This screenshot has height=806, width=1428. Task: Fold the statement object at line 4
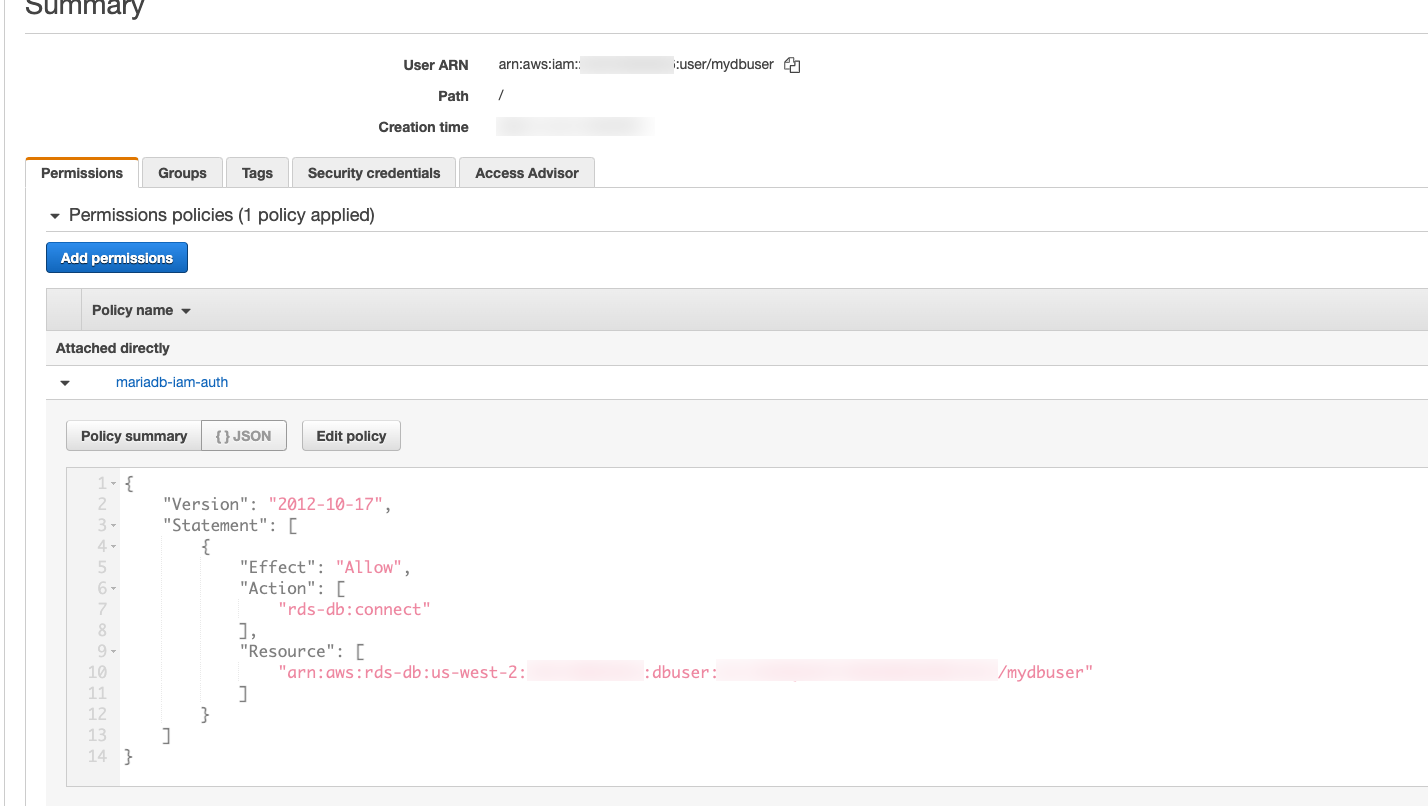click(x=114, y=547)
